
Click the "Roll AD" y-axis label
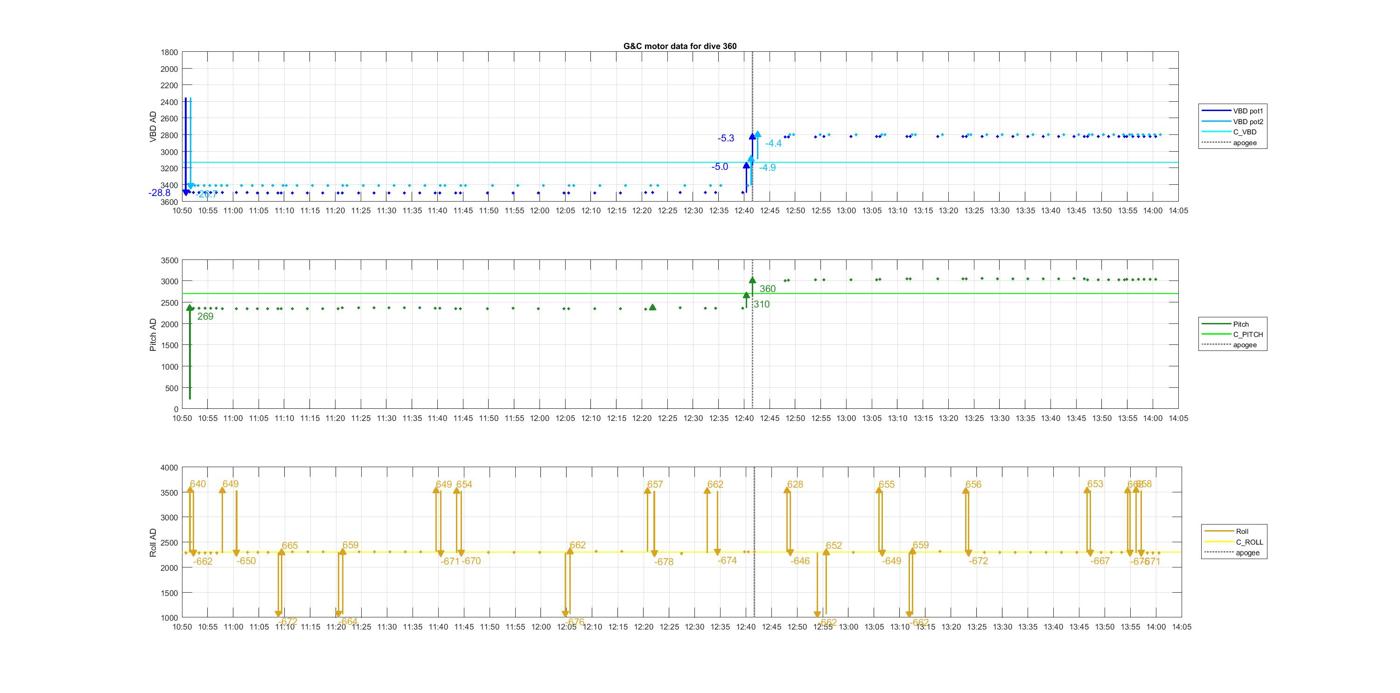coord(154,542)
